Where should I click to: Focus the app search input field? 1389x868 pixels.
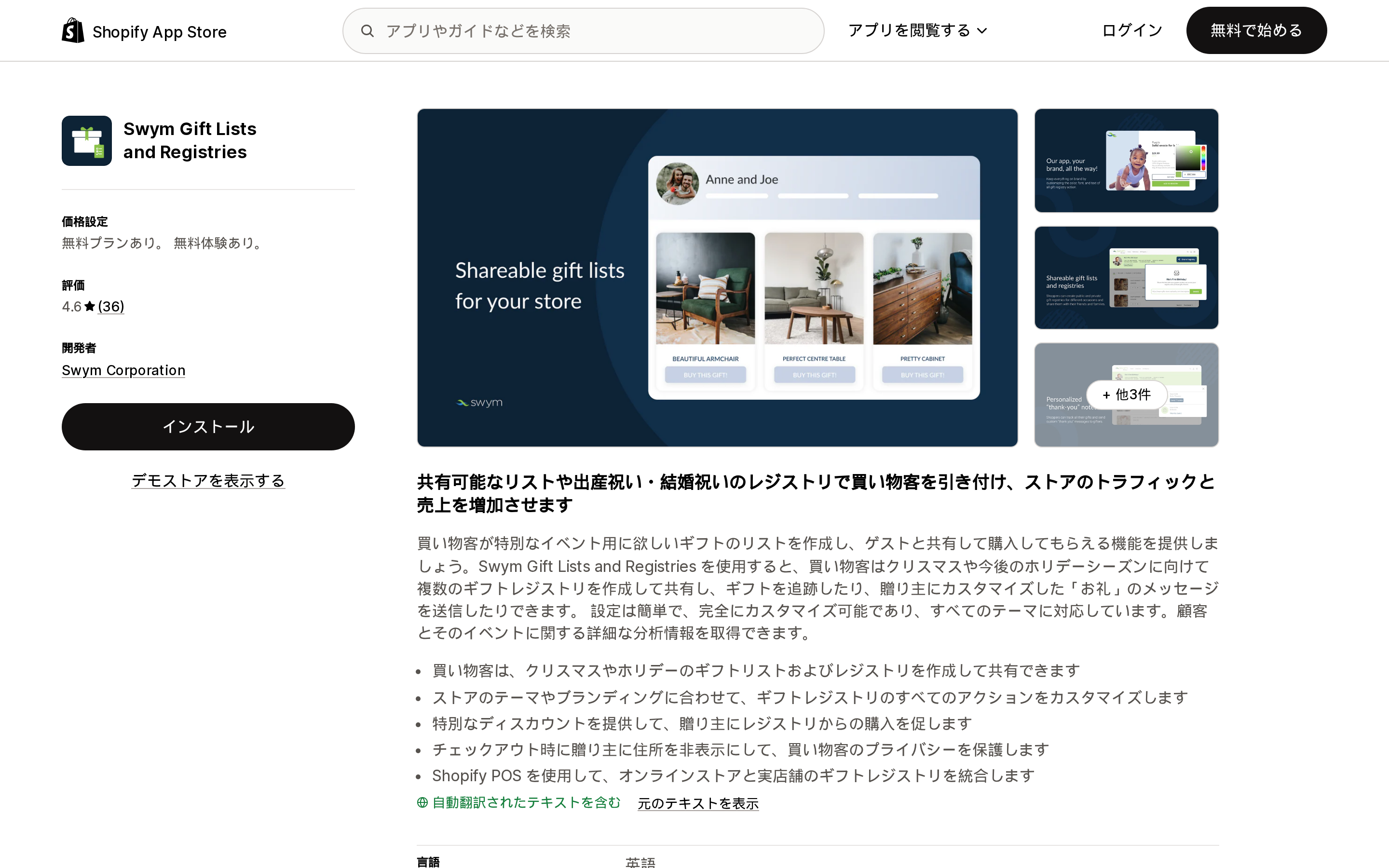pyautogui.click(x=583, y=31)
